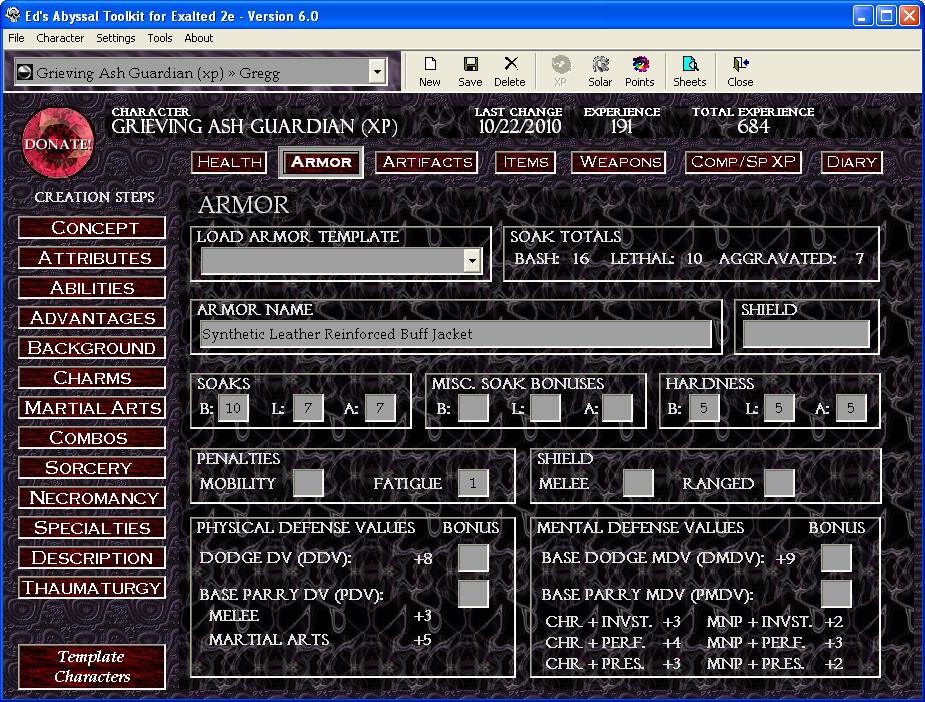Open the Sorcery step
The width and height of the screenshot is (925, 702).
(92, 468)
